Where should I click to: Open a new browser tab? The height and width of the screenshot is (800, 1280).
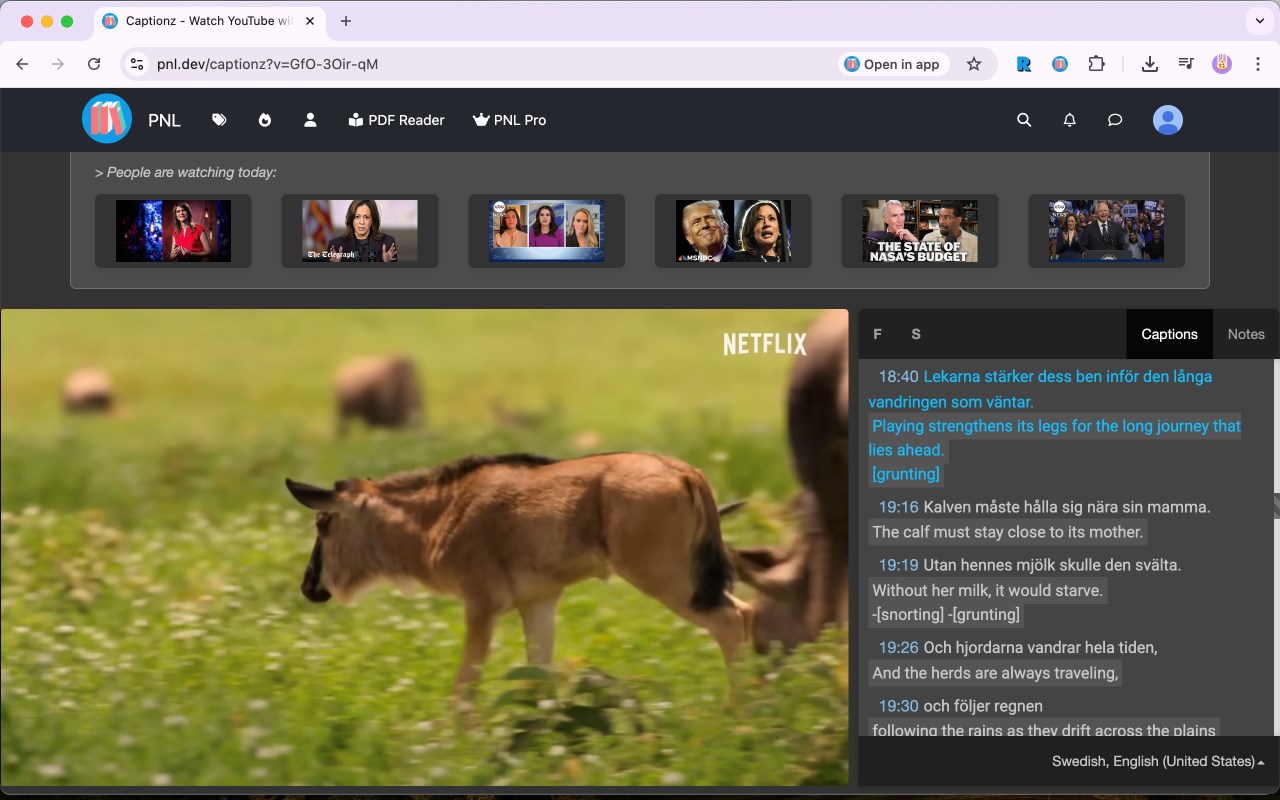[x=346, y=21]
